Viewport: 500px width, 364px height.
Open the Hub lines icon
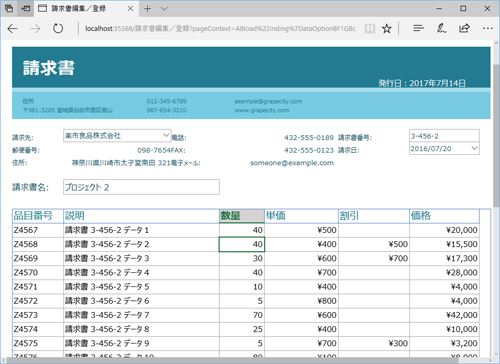[418, 28]
